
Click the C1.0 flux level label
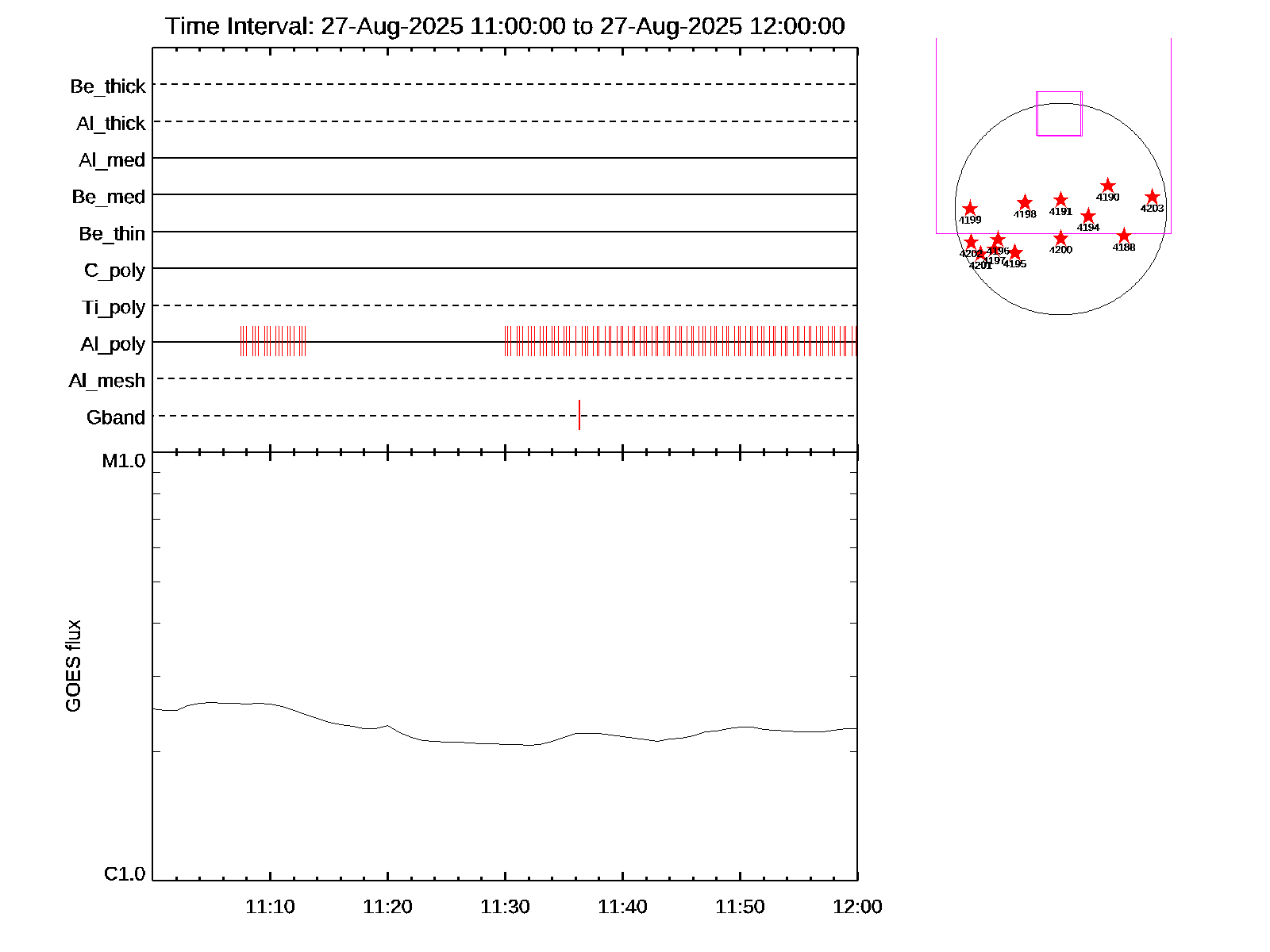pos(125,874)
